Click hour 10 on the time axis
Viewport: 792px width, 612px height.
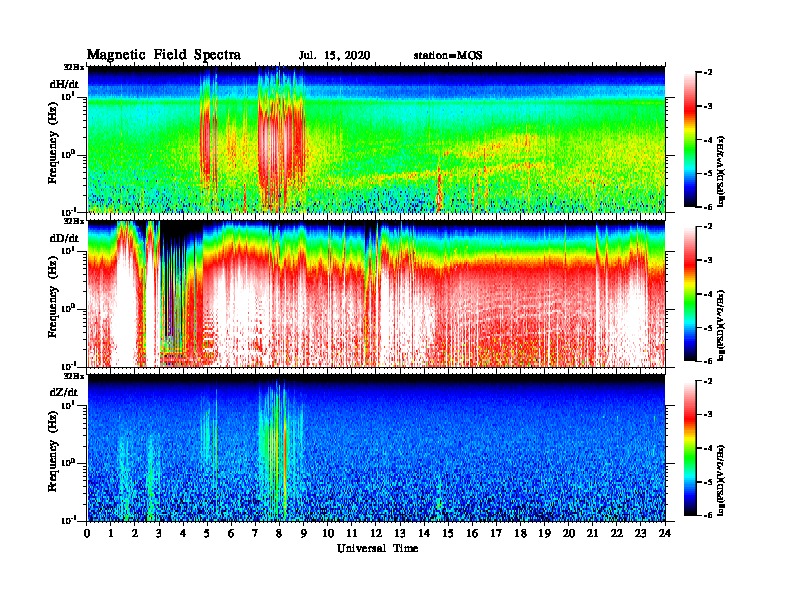328,534
